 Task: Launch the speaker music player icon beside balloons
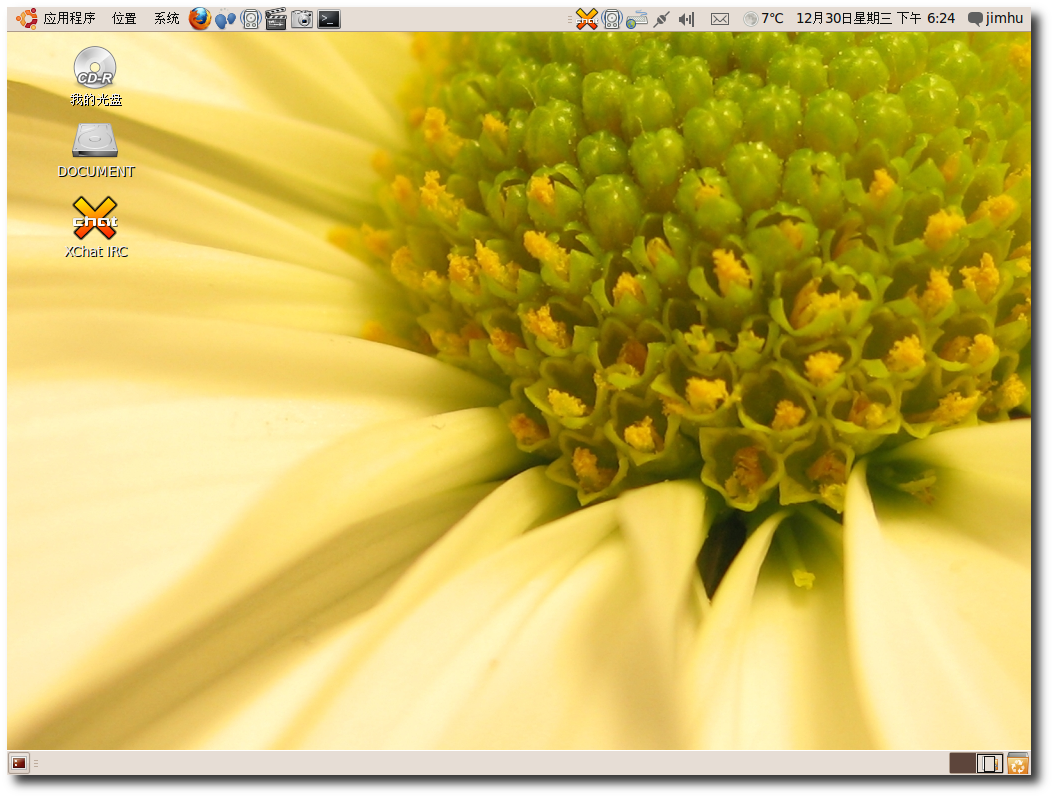click(x=251, y=19)
